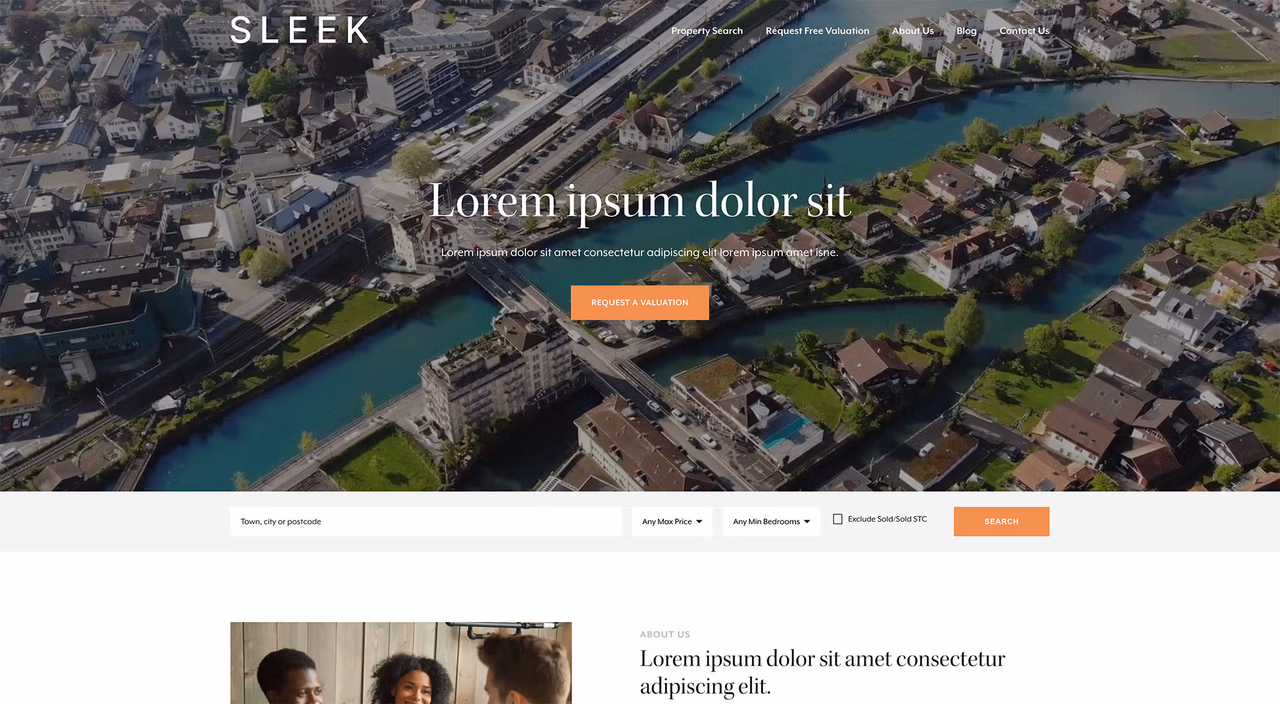Click the orange Search button
This screenshot has width=1280, height=704.
[x=1001, y=522]
